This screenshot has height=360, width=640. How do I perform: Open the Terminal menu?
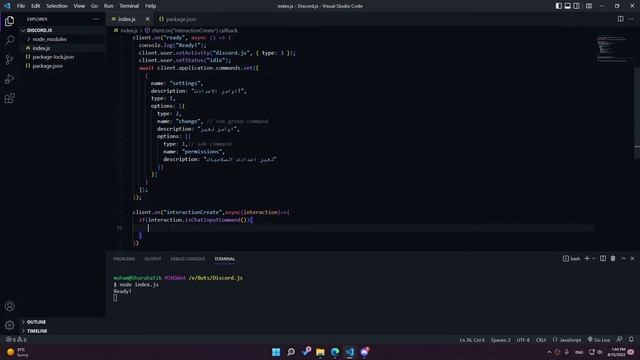[129, 6]
